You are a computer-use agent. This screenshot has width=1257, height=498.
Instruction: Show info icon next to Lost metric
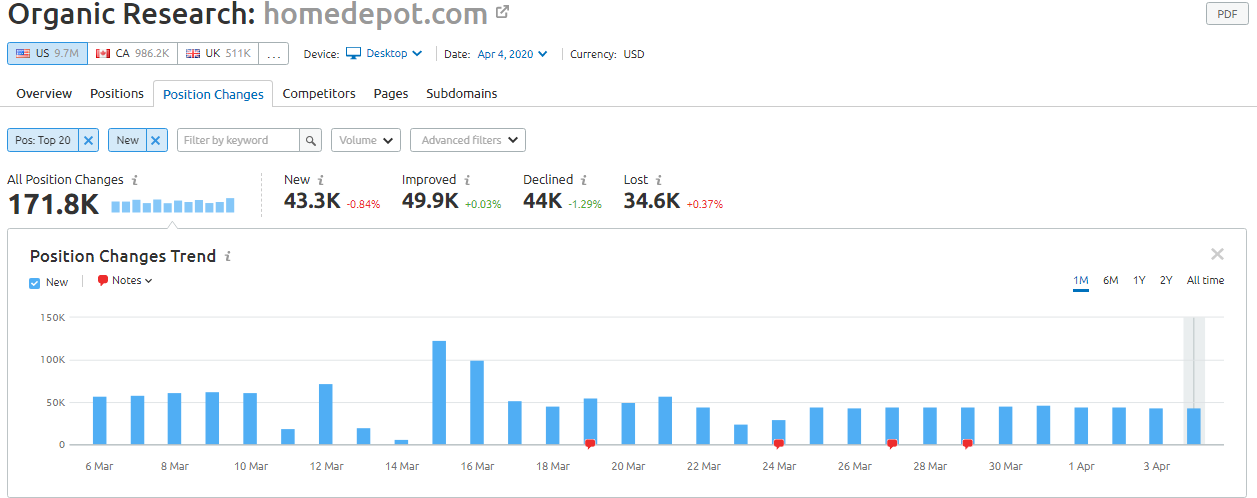(659, 180)
